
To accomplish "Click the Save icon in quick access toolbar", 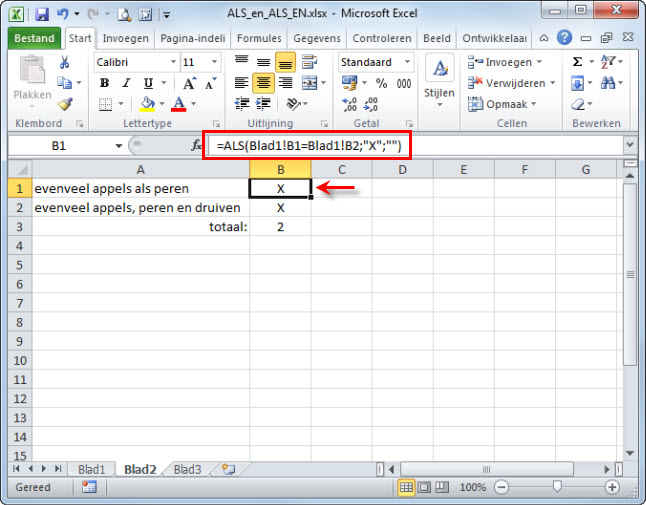I will (42, 14).
